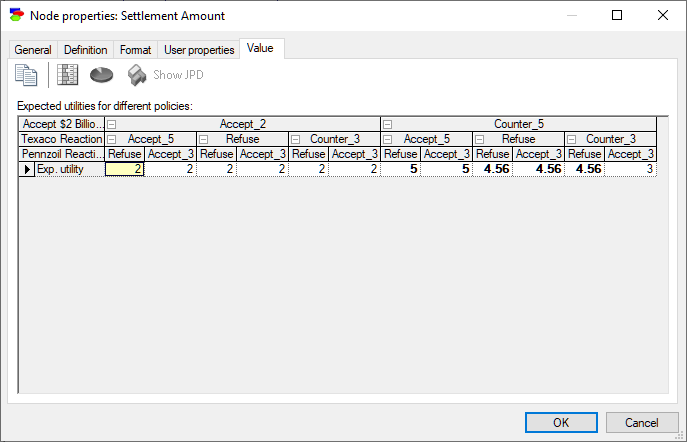
Task: Collapse Refuse group under Counter_5
Action: tap(480, 139)
